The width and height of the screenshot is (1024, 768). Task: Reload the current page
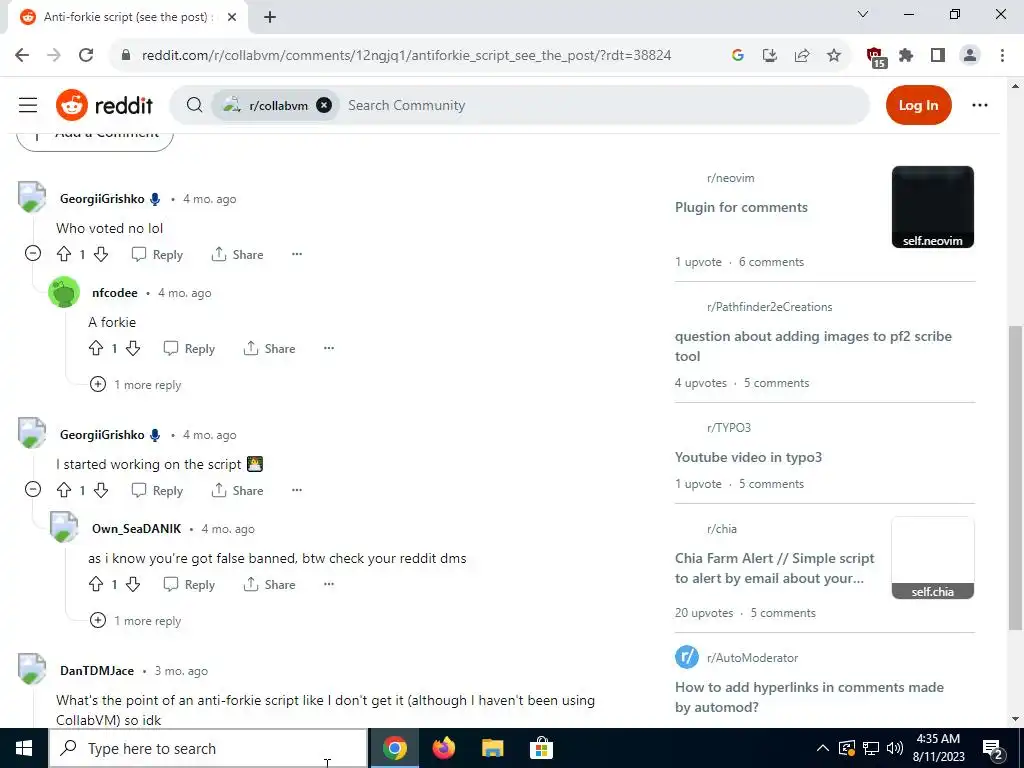[86, 55]
